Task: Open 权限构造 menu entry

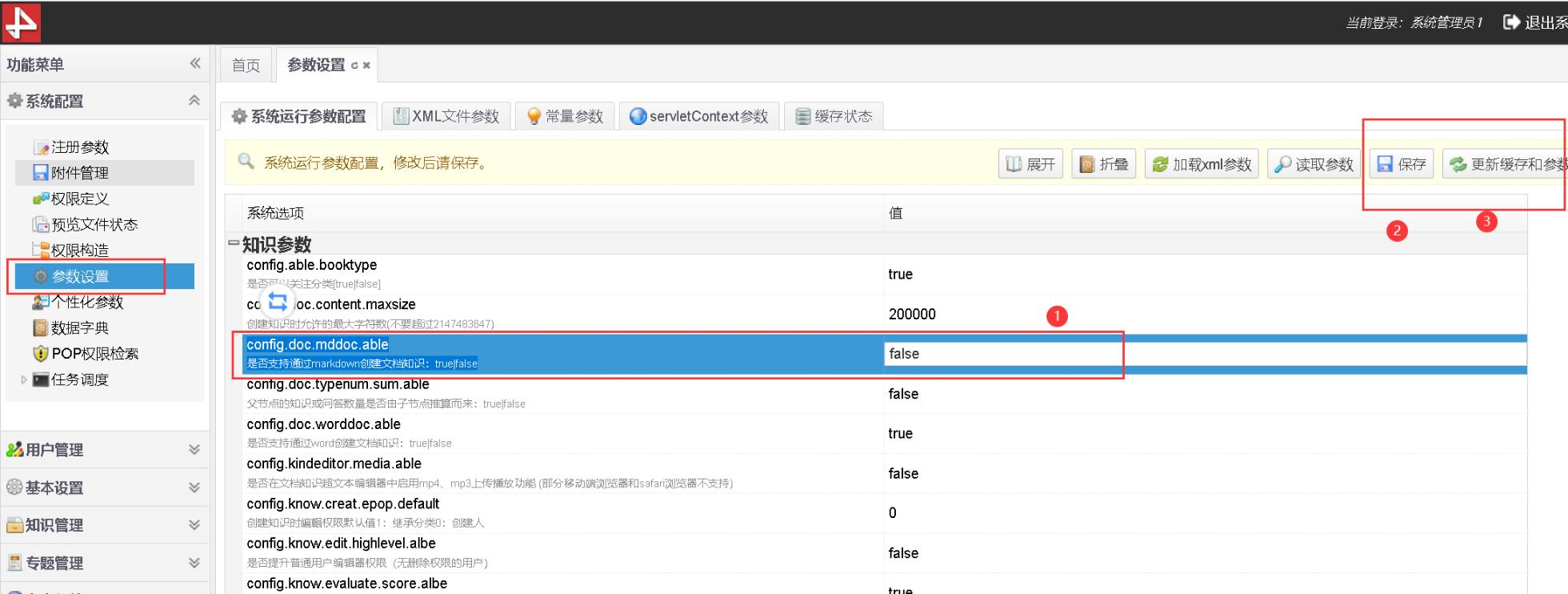Action: (80, 251)
